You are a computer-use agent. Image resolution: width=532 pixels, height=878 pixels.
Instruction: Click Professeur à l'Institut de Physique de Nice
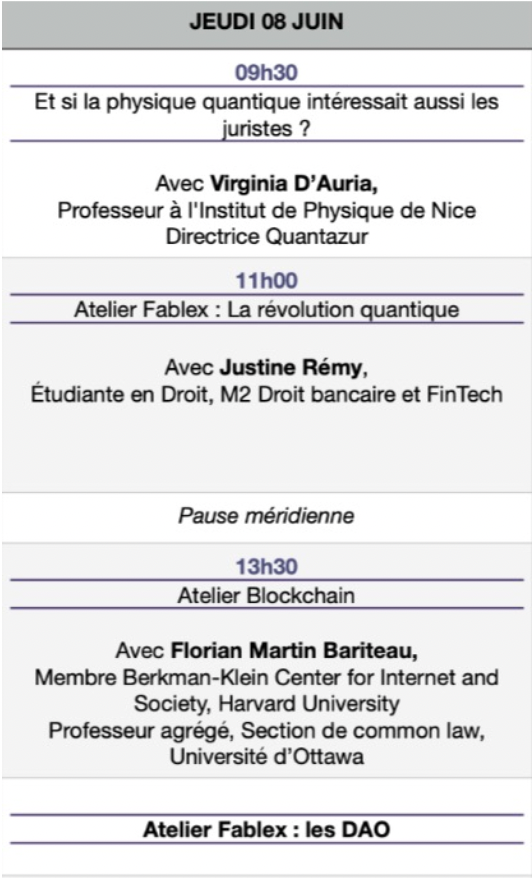pos(267,211)
